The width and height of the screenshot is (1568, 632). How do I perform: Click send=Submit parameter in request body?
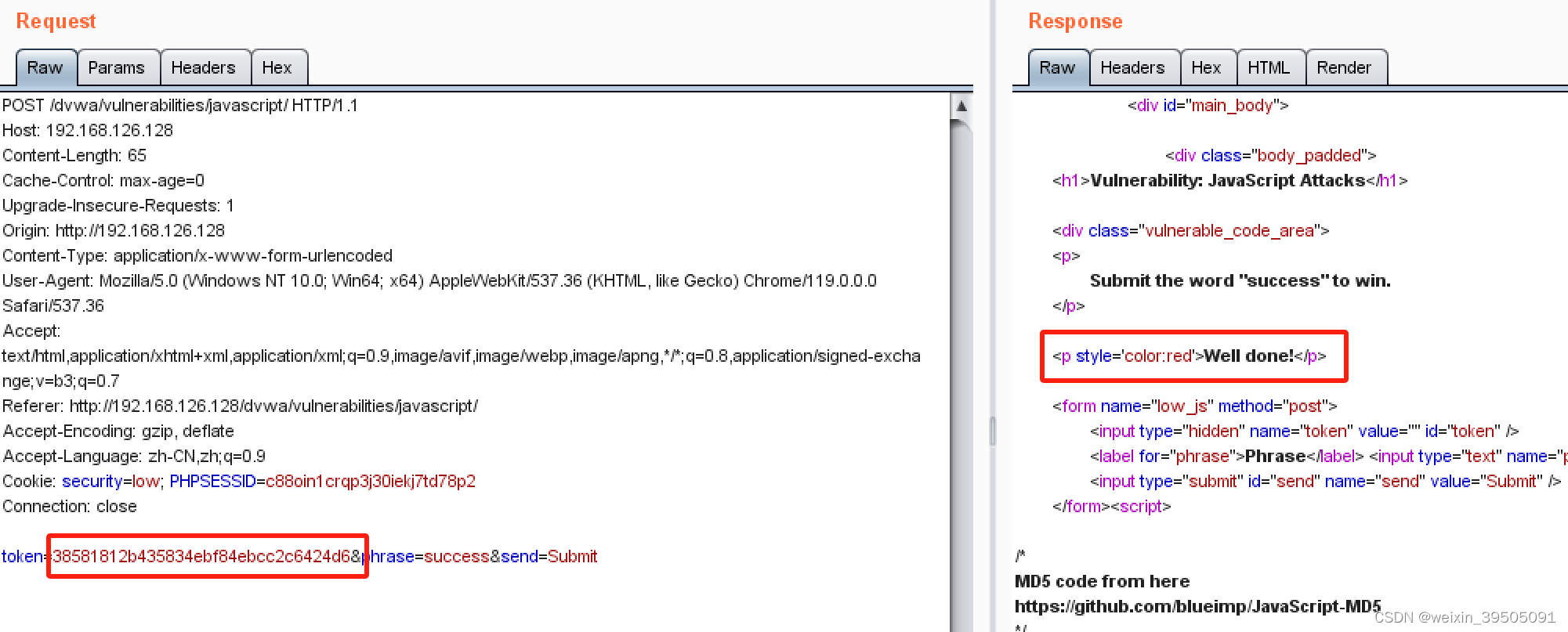[x=549, y=556]
